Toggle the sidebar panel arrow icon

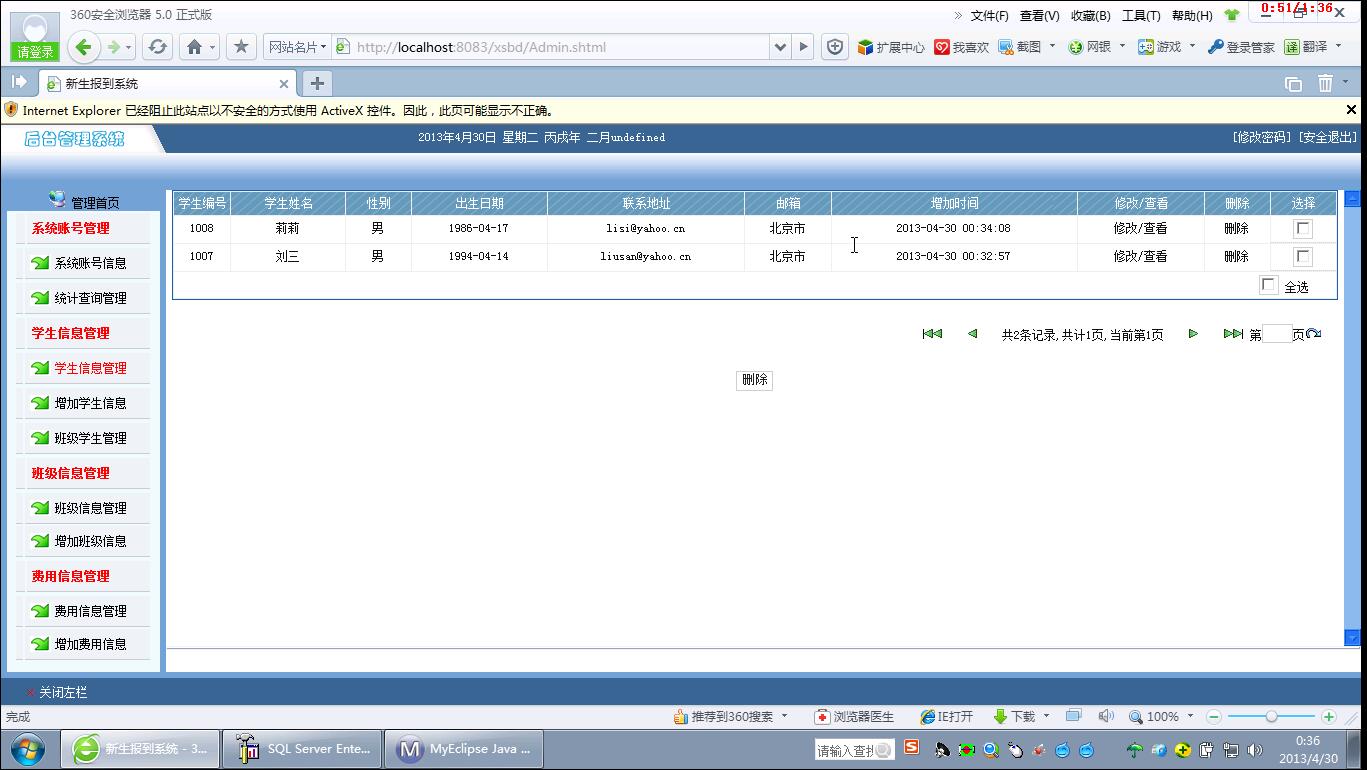[19, 82]
